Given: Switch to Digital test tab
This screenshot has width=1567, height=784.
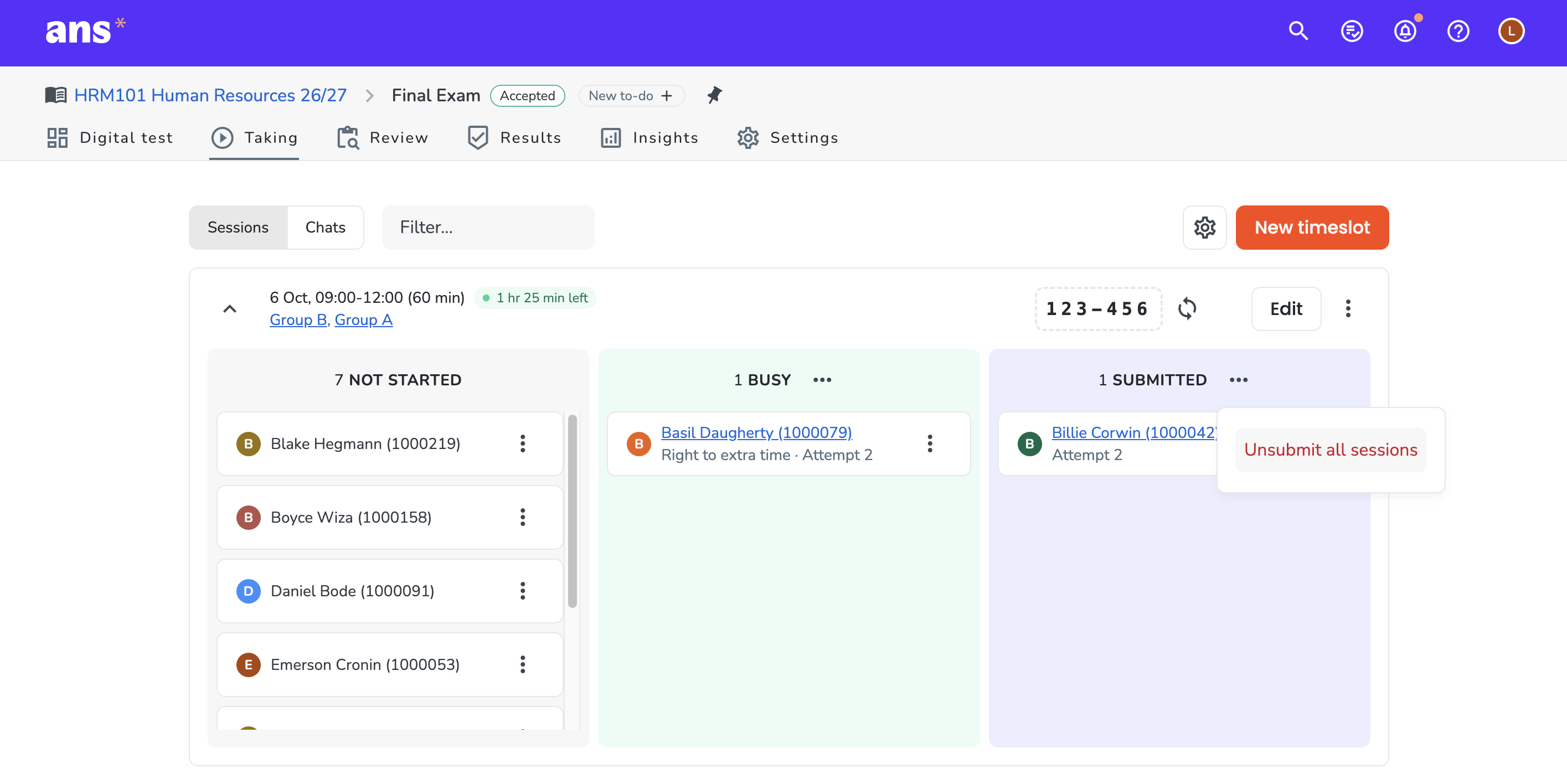Looking at the screenshot, I should point(110,137).
